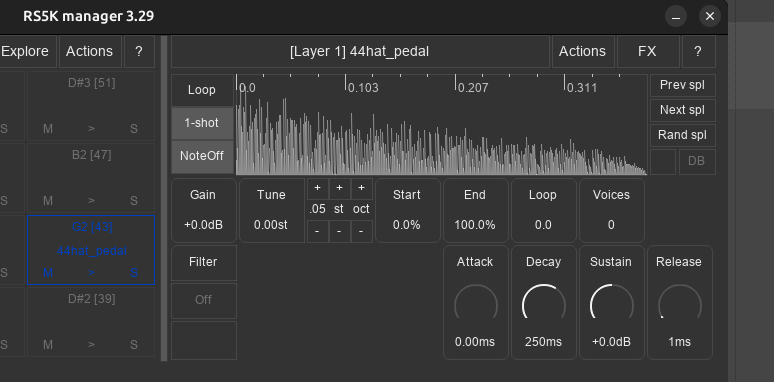The height and width of the screenshot is (382, 774).
Task: Open the left panel help question mark
Action: (x=139, y=51)
